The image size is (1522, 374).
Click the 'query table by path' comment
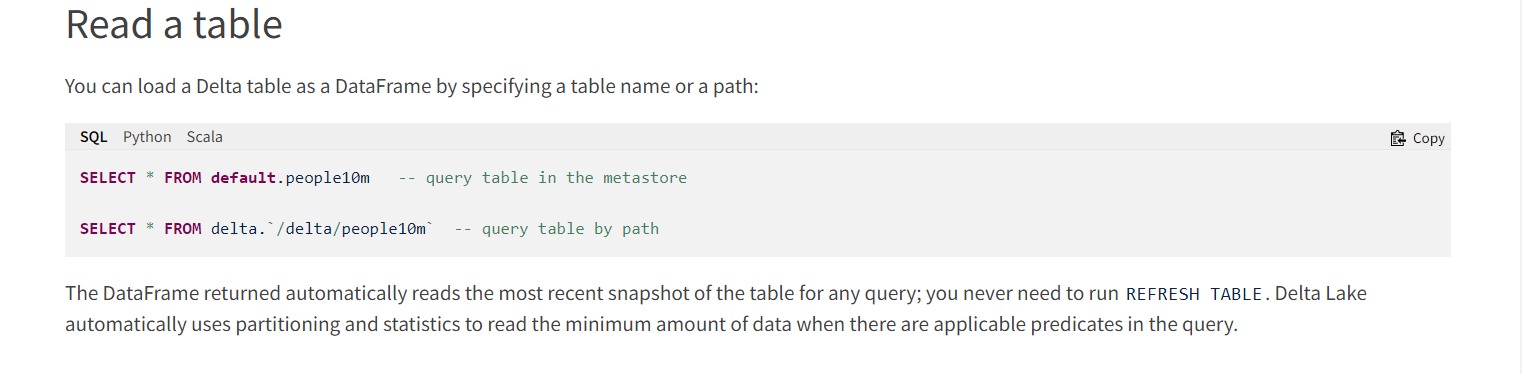point(557,229)
